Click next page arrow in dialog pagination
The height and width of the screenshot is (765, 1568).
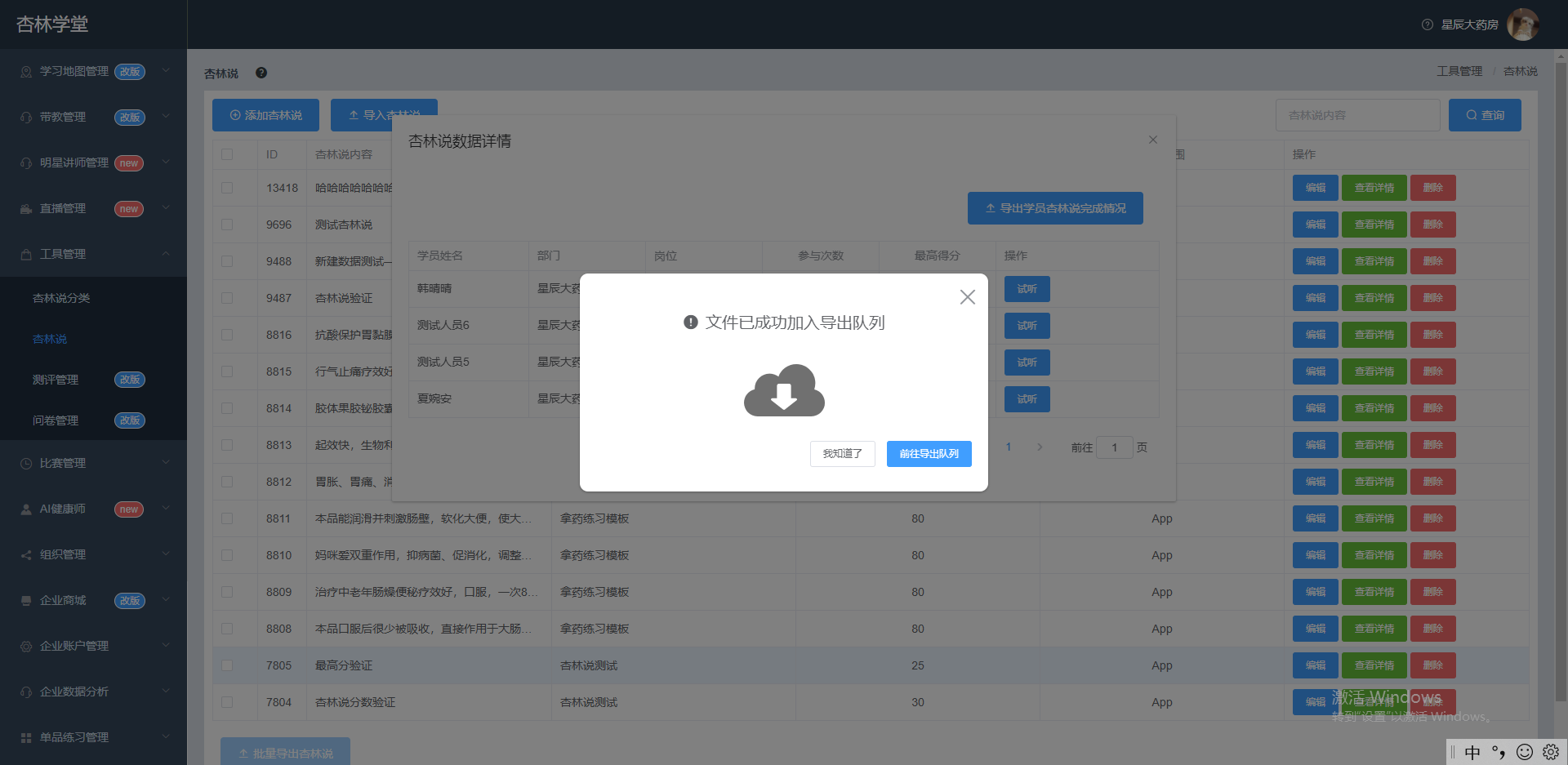tap(1040, 447)
